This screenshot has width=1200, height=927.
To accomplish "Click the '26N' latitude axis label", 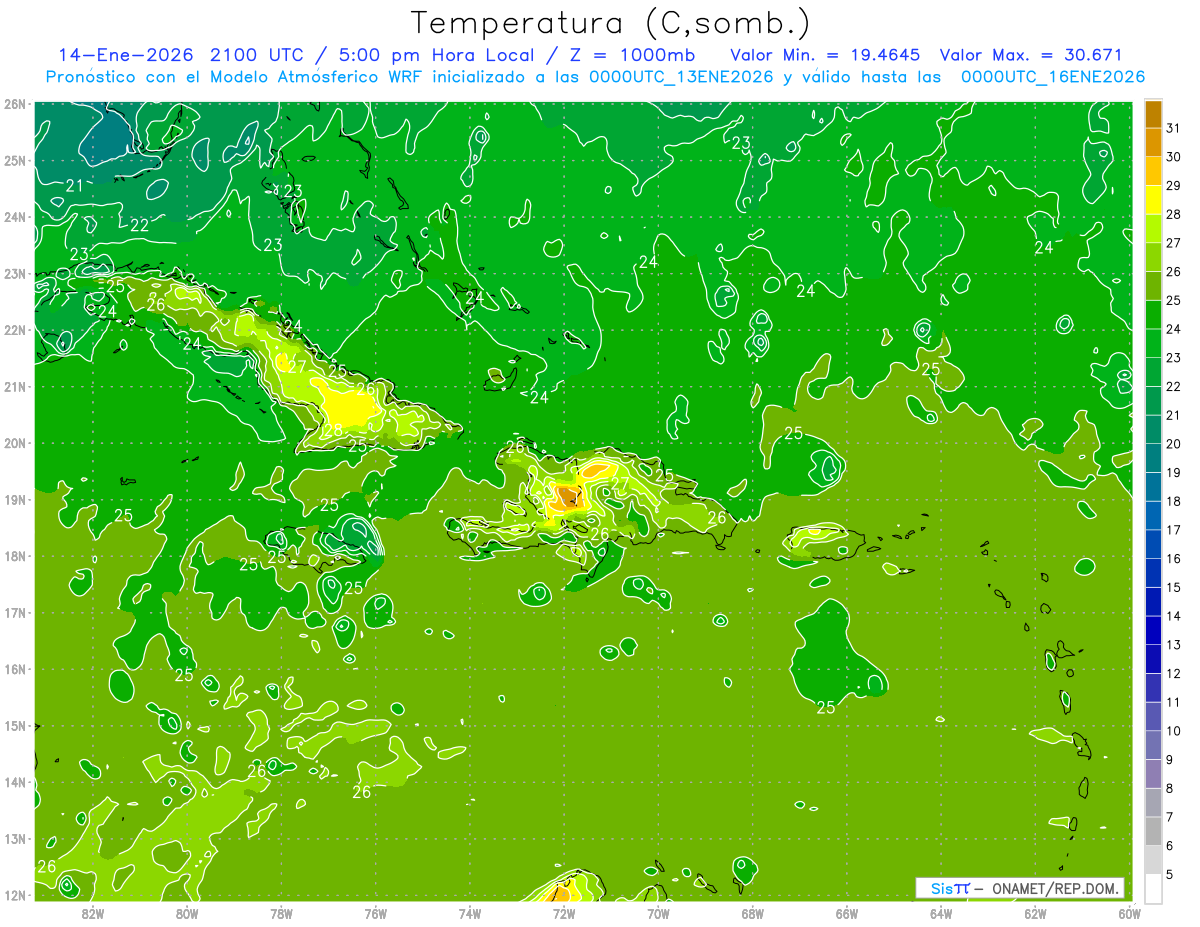I will (x=15, y=104).
